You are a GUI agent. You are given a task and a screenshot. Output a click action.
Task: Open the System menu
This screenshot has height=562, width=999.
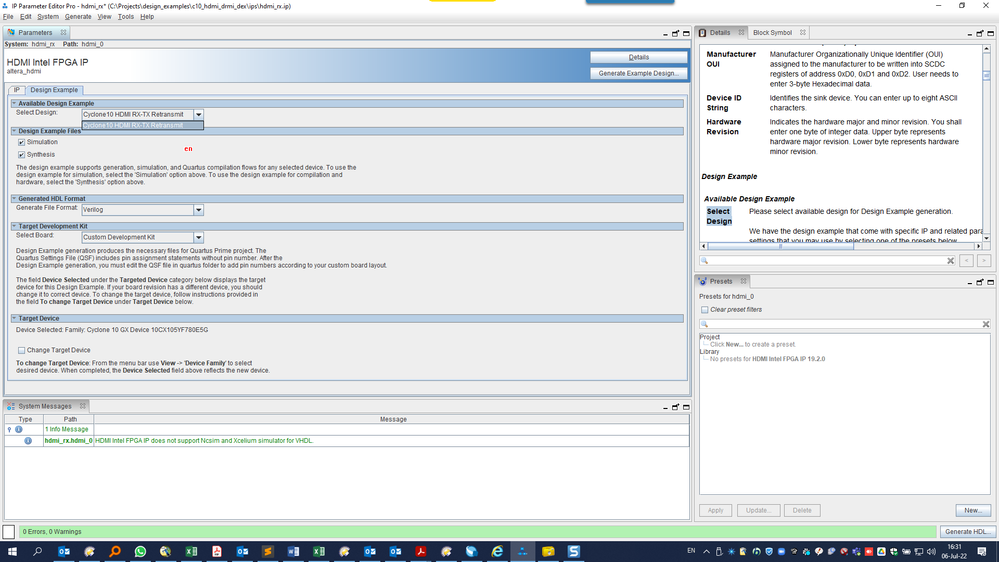pyautogui.click(x=48, y=17)
